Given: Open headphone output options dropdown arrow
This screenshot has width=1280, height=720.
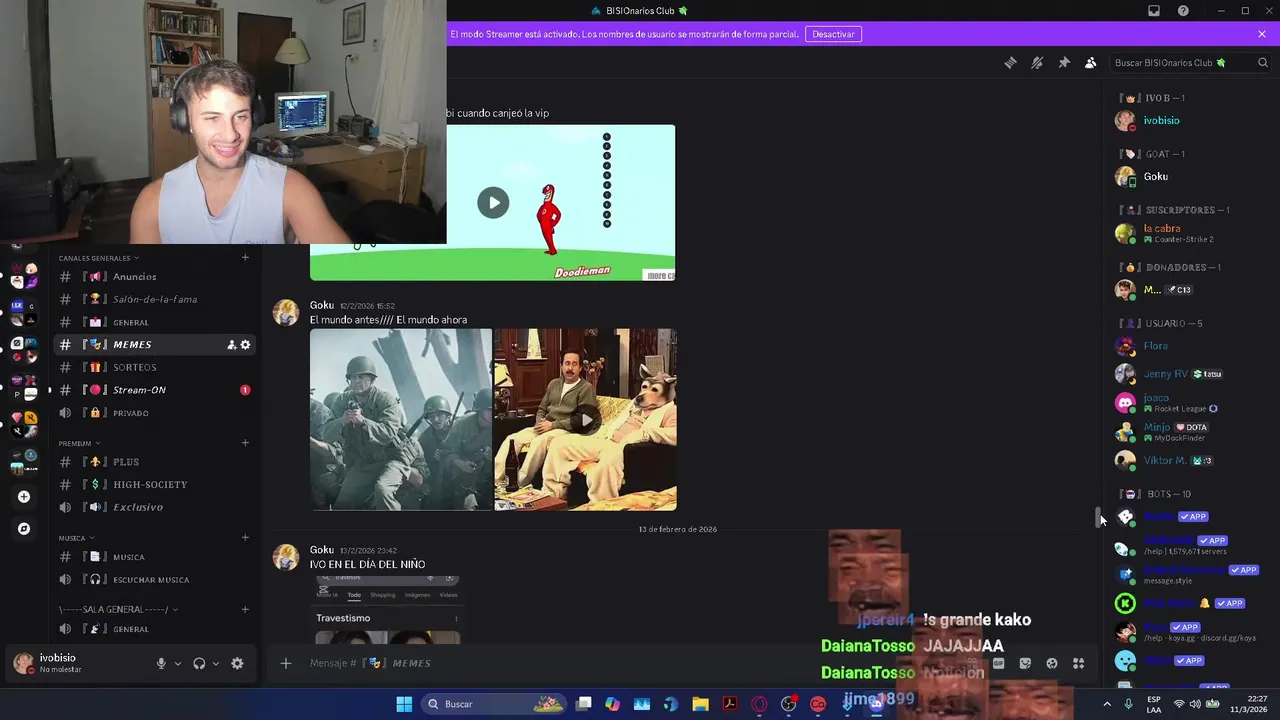Looking at the screenshot, I should pyautogui.click(x=215, y=663).
